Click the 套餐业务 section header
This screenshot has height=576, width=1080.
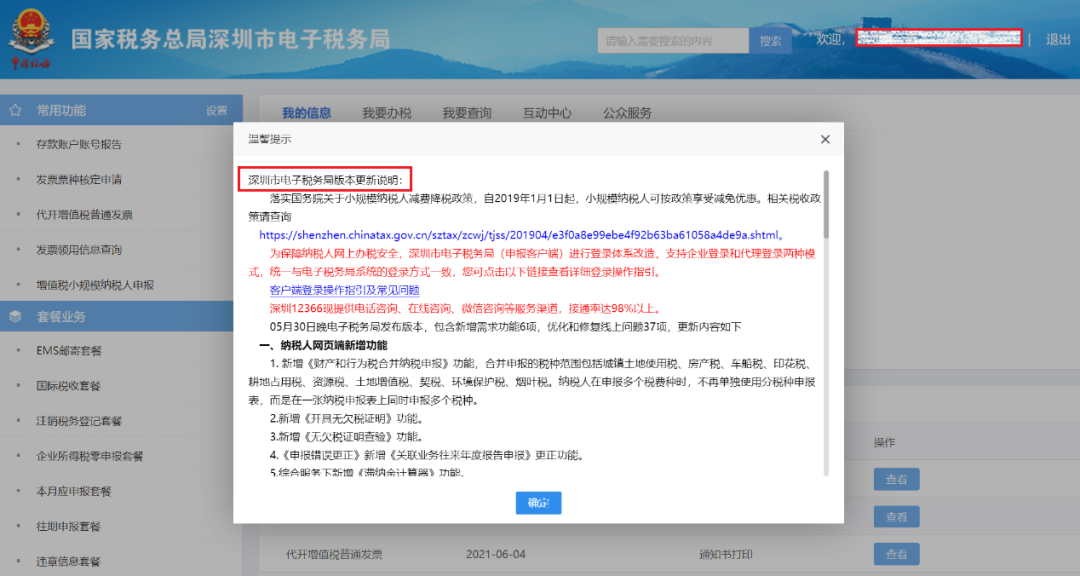click(x=117, y=316)
